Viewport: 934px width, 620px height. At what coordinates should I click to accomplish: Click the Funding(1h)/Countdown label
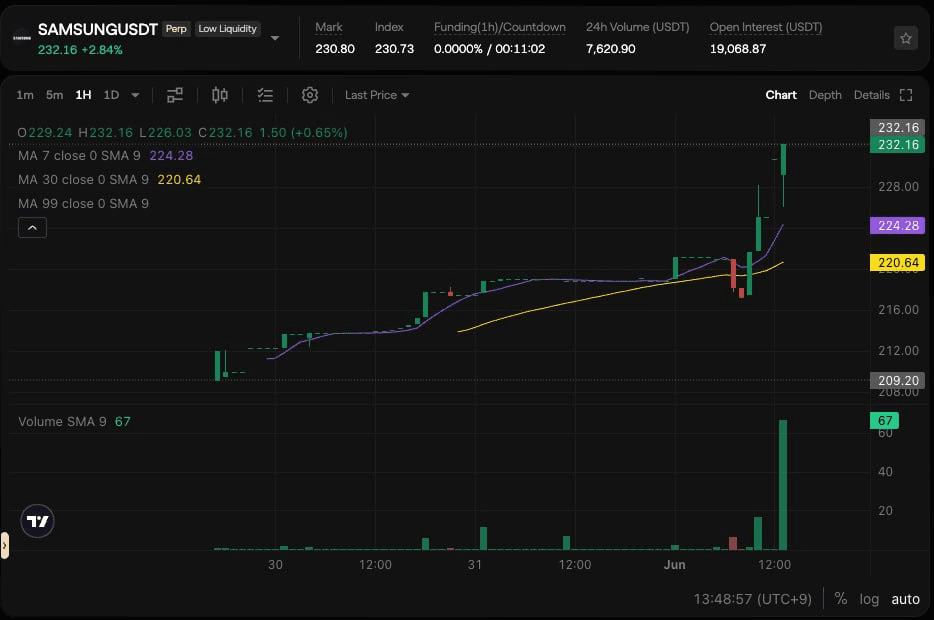coord(500,27)
